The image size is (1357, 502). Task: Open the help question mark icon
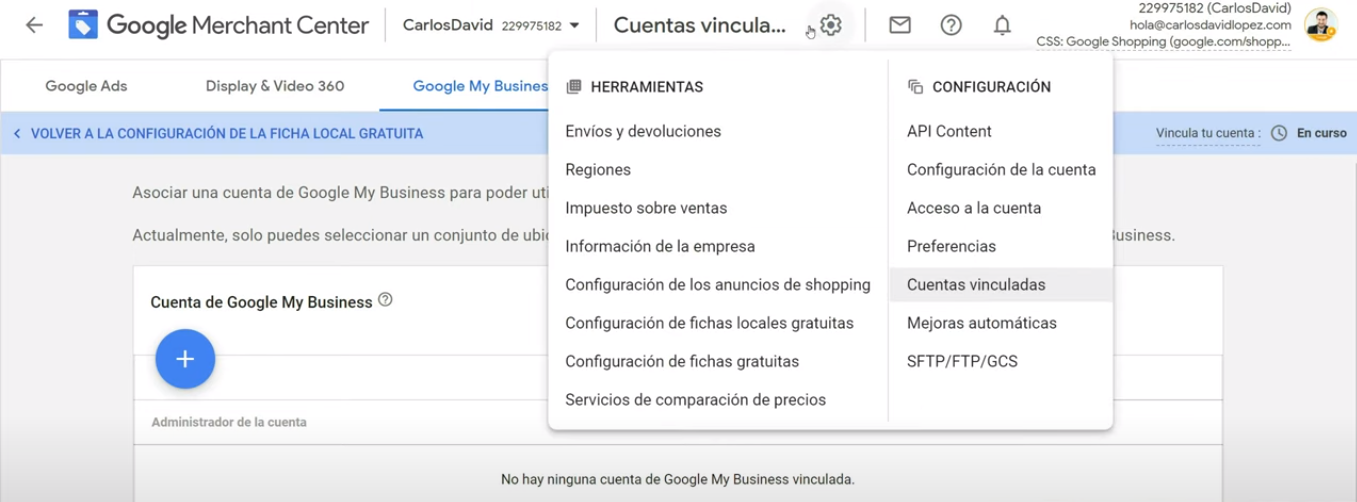(951, 25)
